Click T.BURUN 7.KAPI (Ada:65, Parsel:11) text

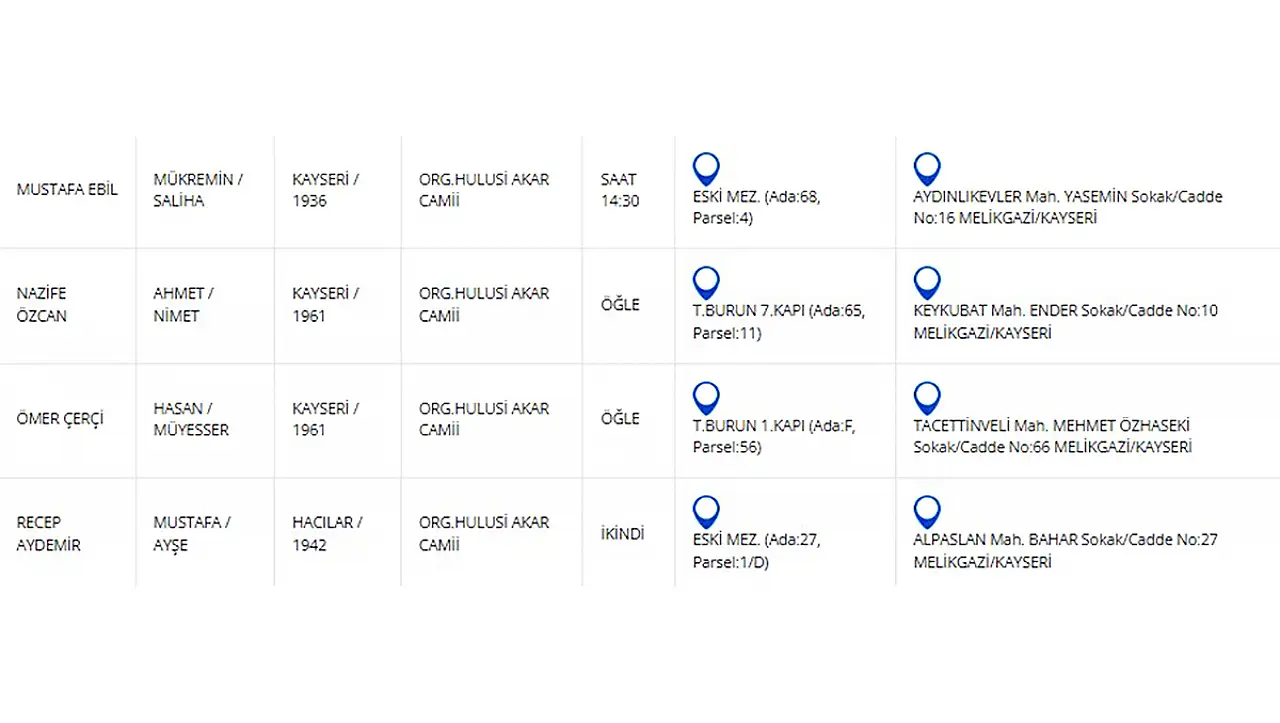point(779,322)
